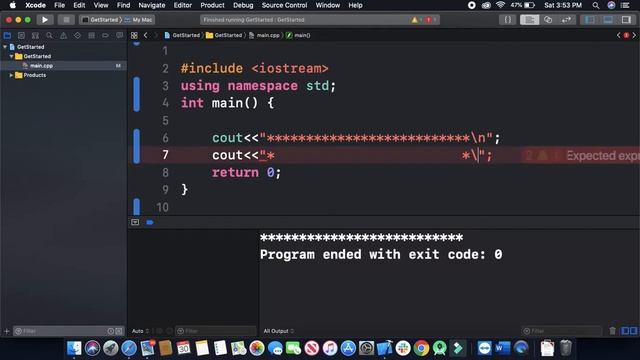Switch to the Standard editor
The image size is (640, 360).
(x=529, y=20)
